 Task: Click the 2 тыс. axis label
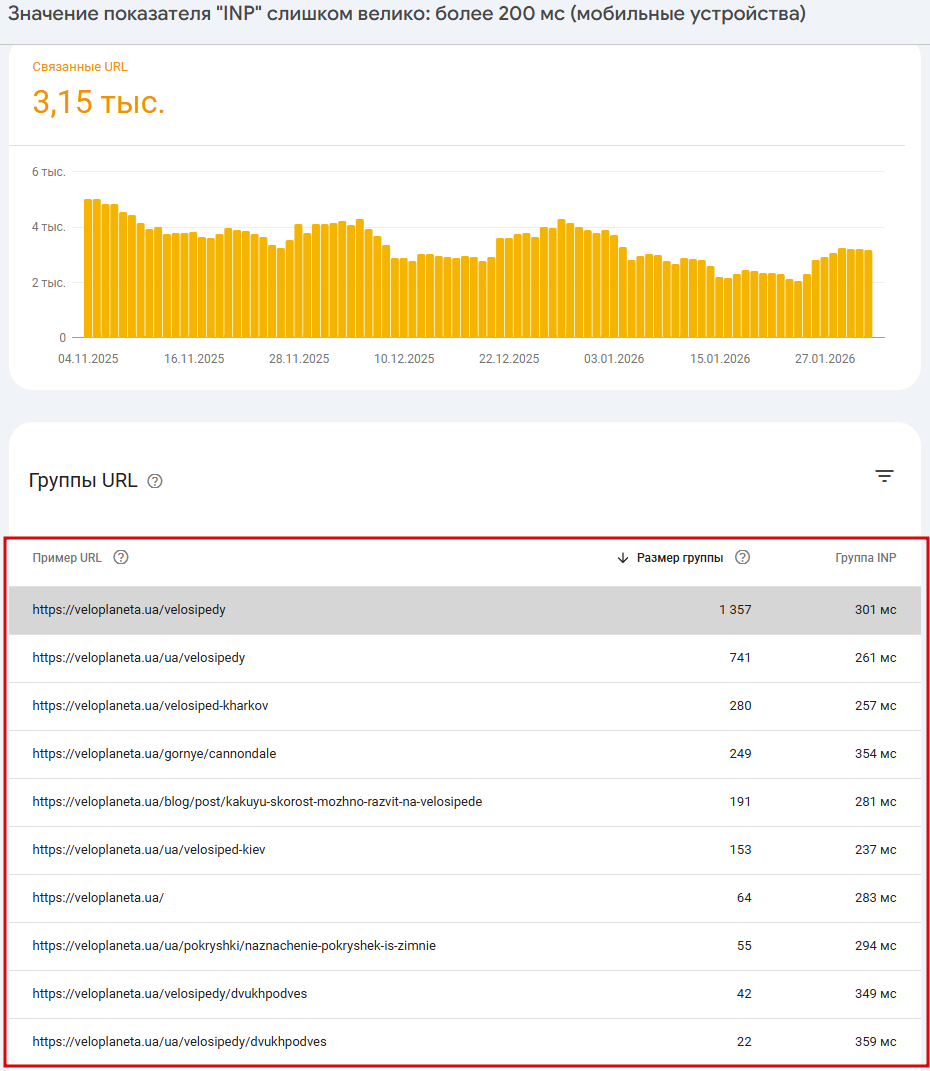(48, 283)
